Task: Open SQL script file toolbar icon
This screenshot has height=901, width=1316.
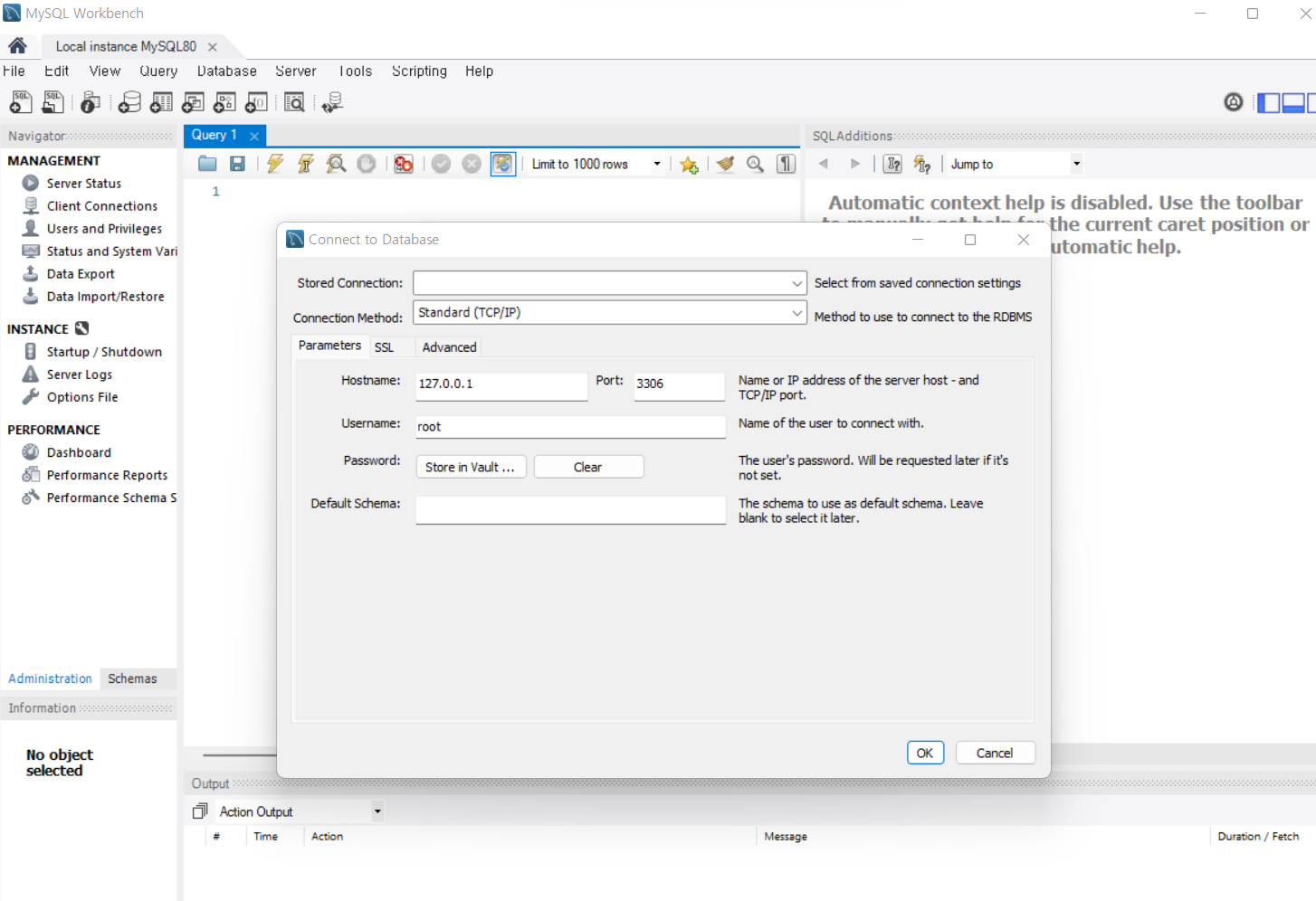Action: [x=53, y=102]
